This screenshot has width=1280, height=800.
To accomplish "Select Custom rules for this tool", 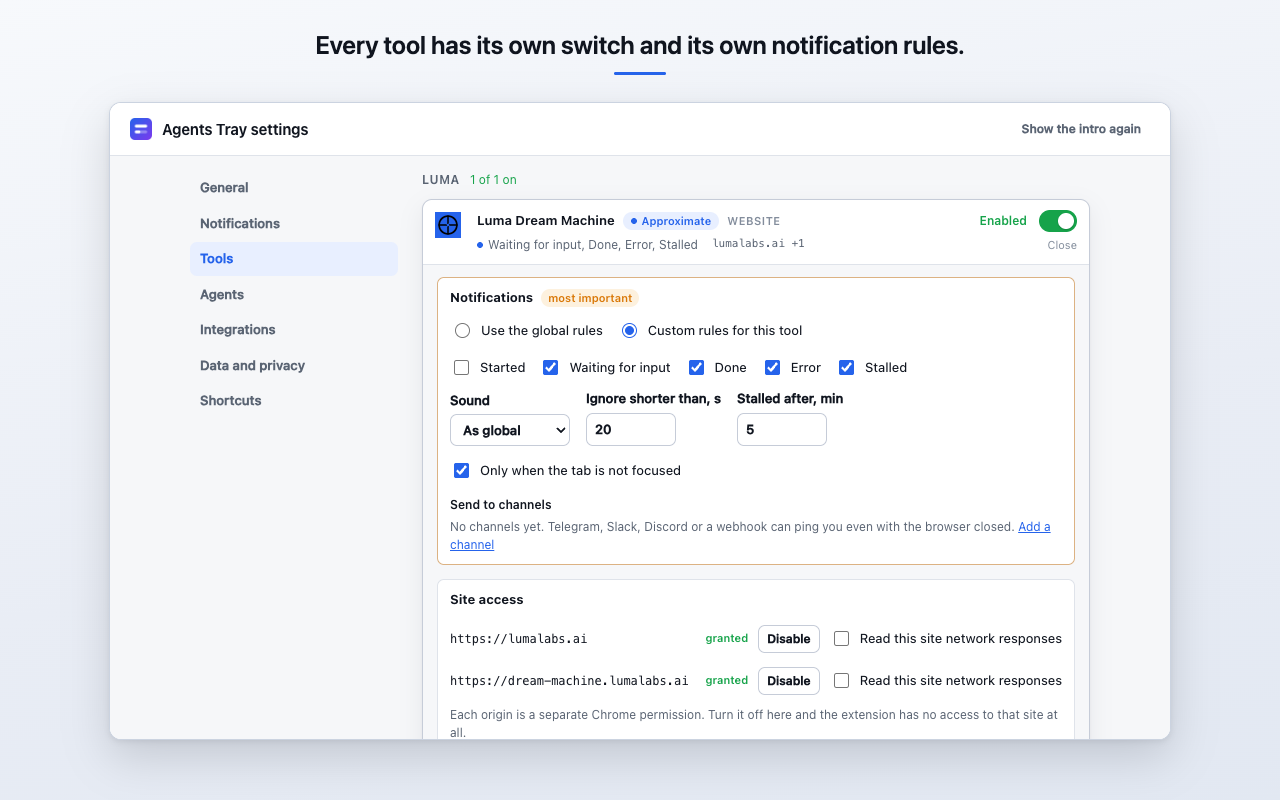I will coord(630,331).
